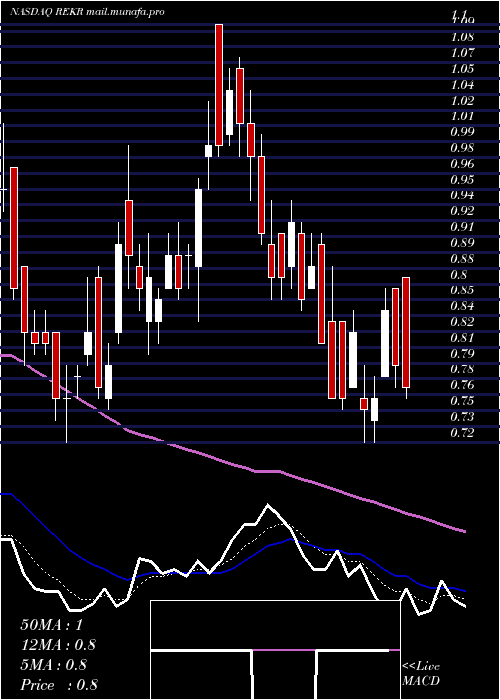The width and height of the screenshot is (500, 700).
Task: Click the 1.07 price axis label
Action: [462, 53]
